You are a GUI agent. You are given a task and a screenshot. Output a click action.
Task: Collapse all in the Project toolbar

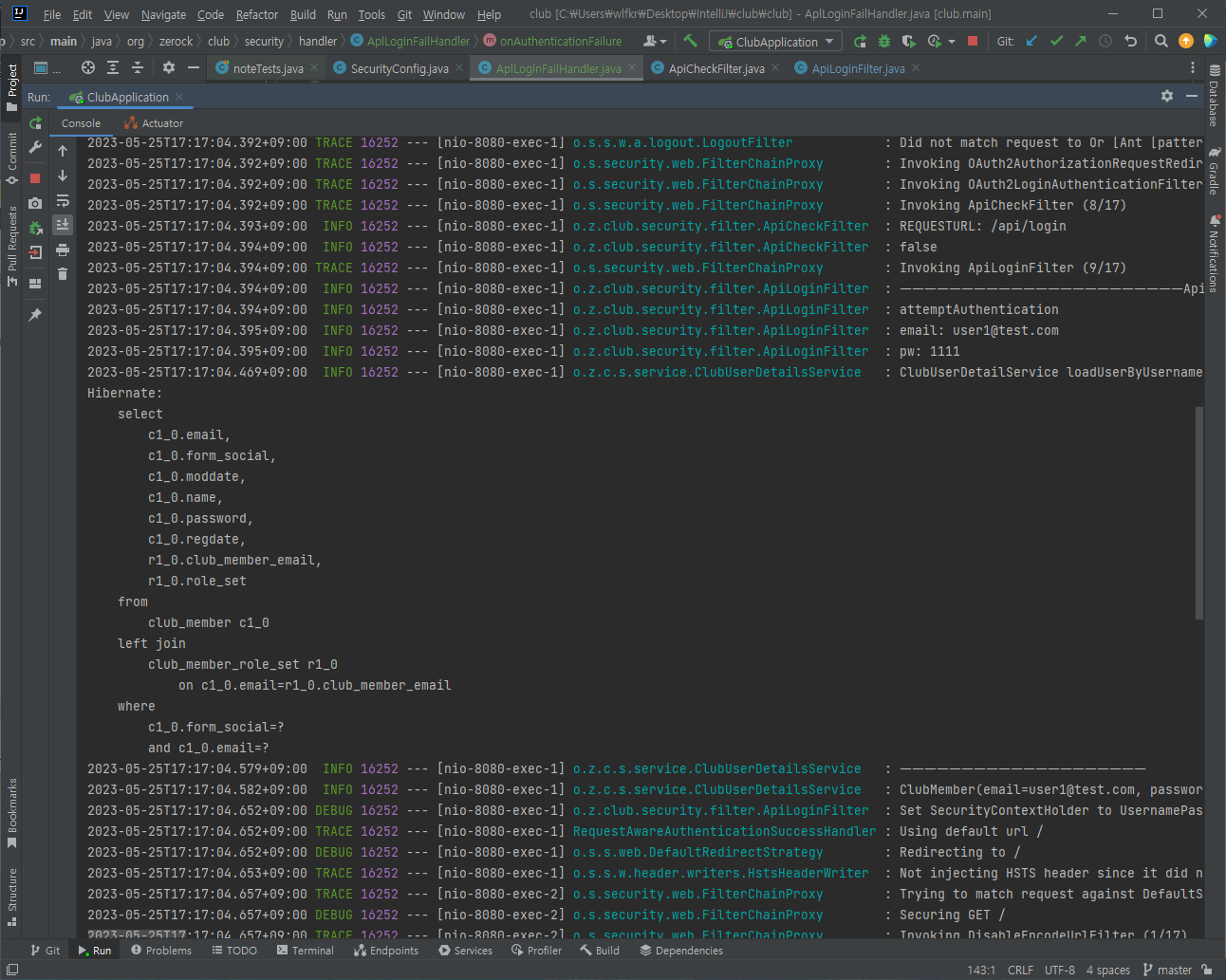tap(138, 67)
